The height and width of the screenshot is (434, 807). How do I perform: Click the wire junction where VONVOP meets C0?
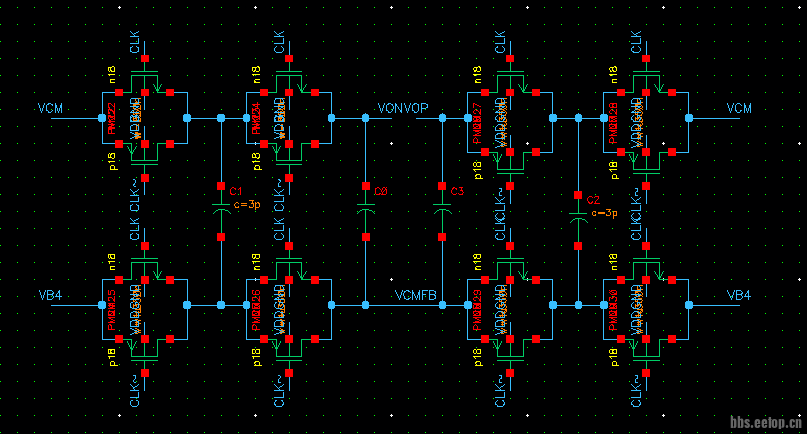366,118
